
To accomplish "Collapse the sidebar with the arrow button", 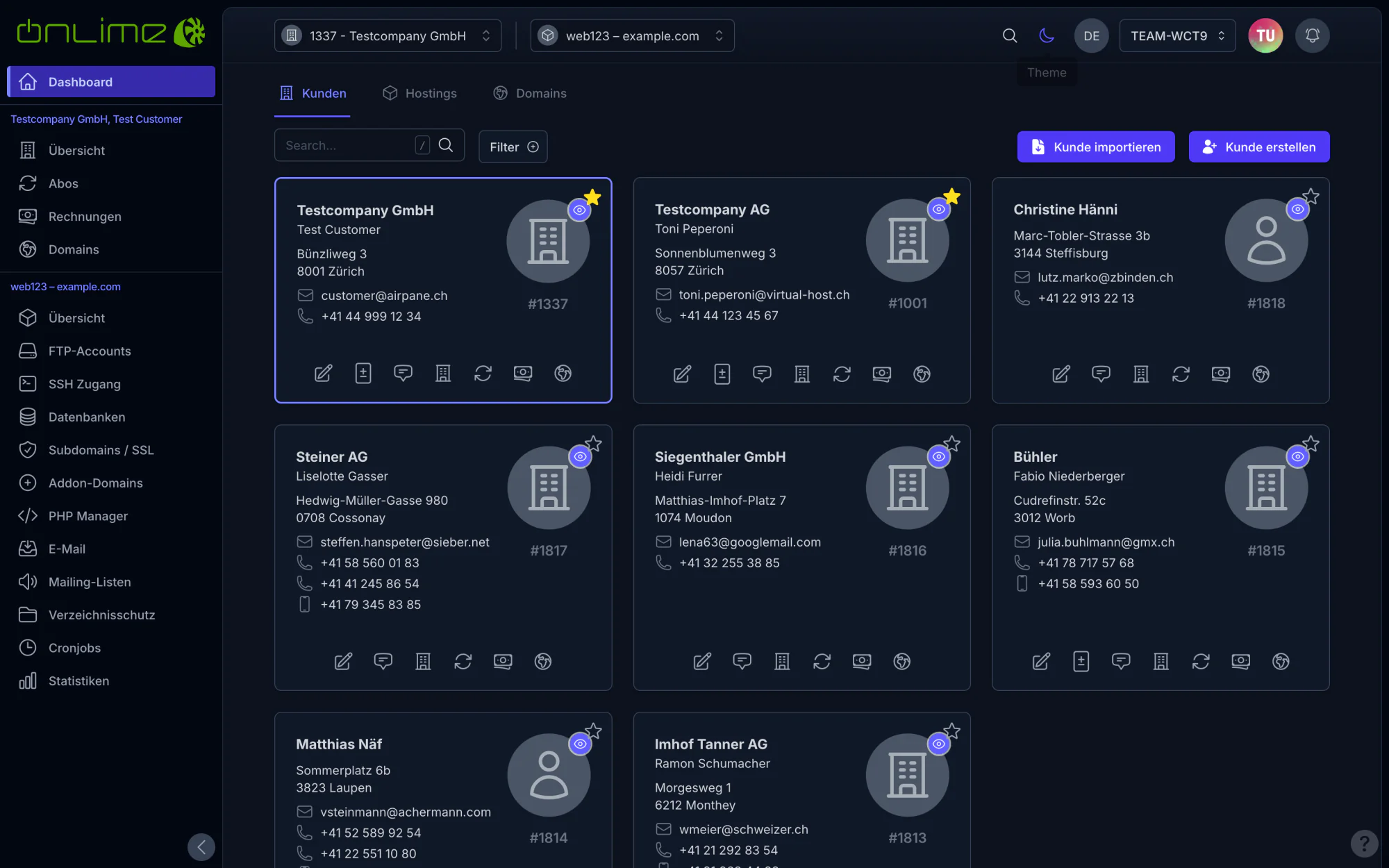I will tap(201, 847).
